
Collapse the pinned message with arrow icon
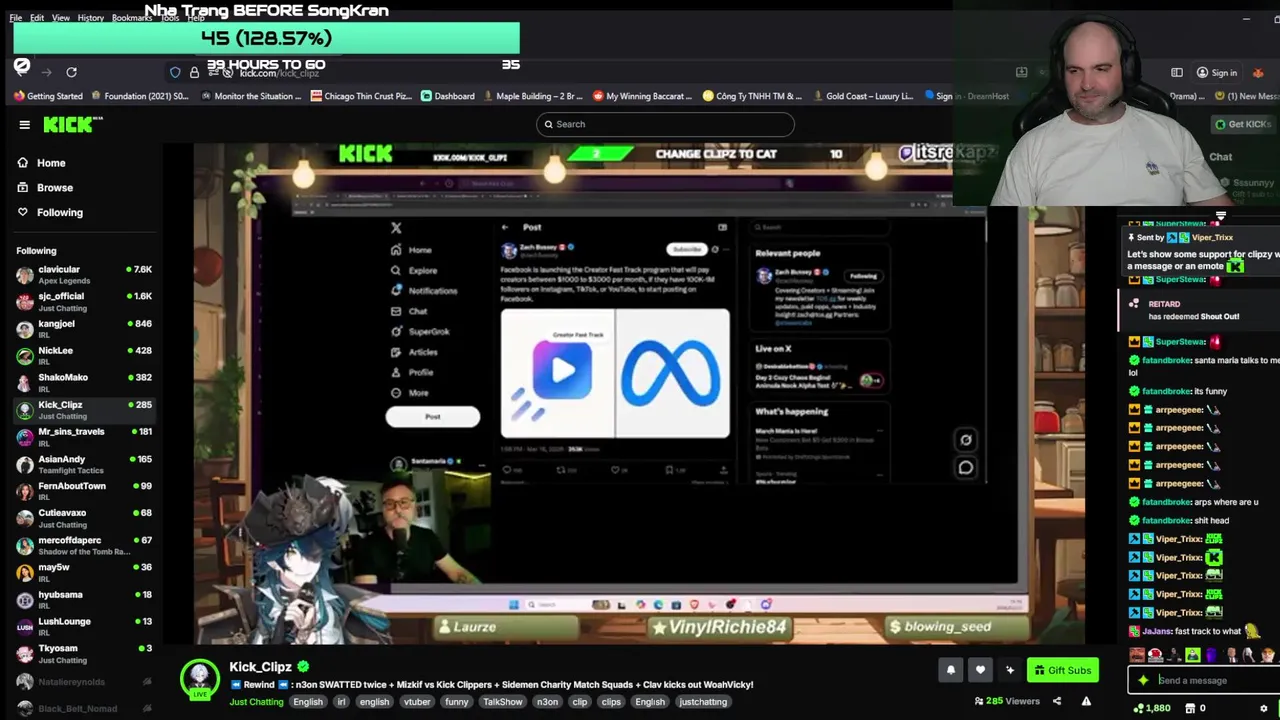click(1221, 217)
